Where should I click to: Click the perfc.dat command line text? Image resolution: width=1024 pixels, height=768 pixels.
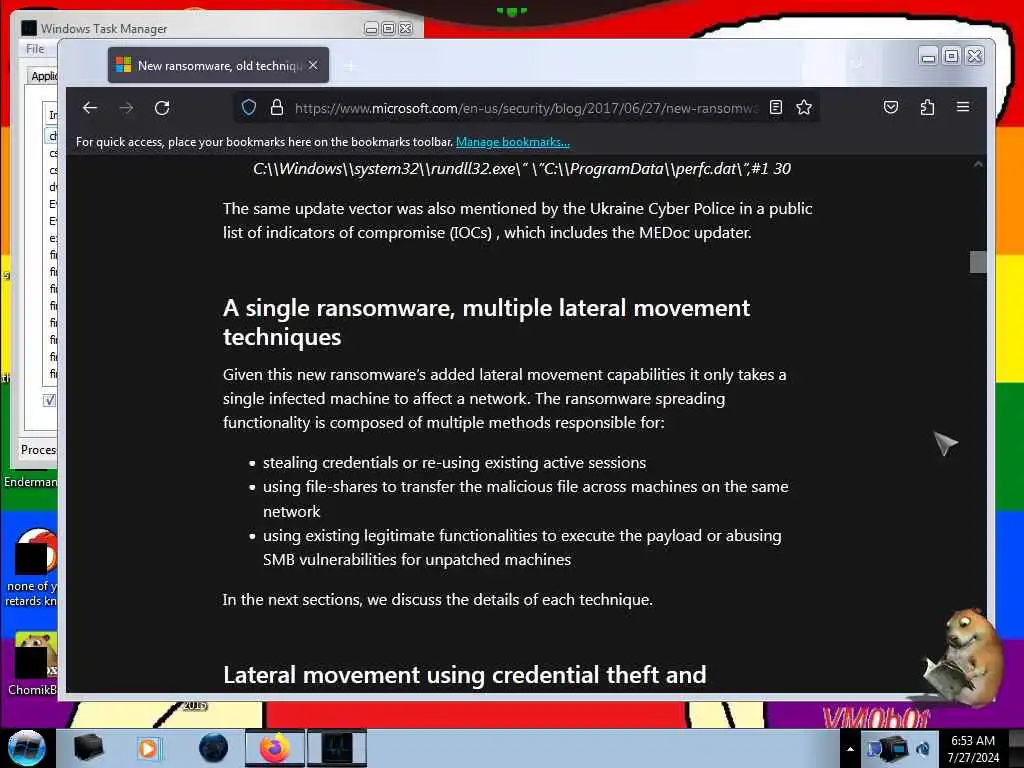pos(522,168)
